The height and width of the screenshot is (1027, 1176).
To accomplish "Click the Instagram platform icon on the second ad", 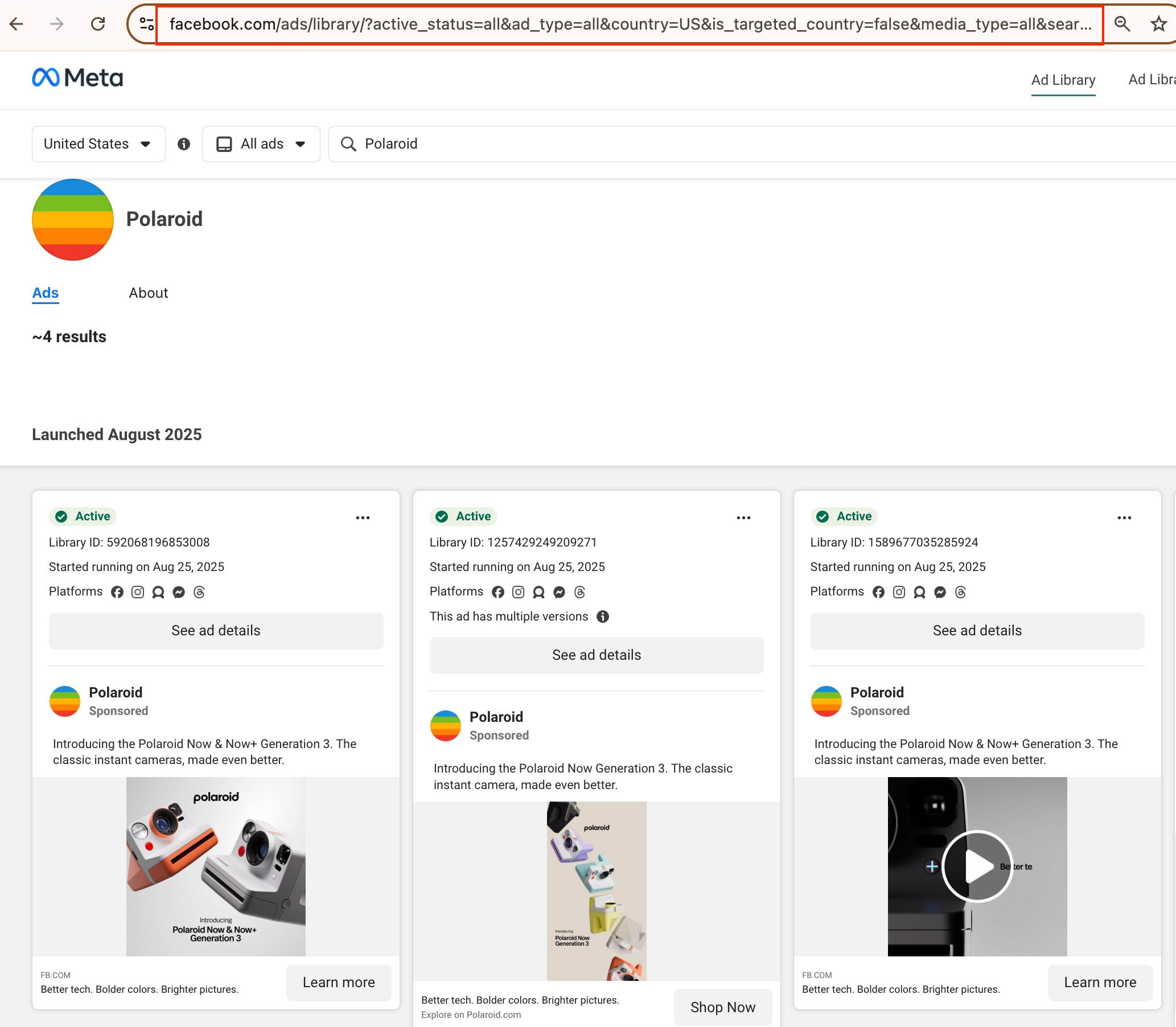I will click(519, 591).
